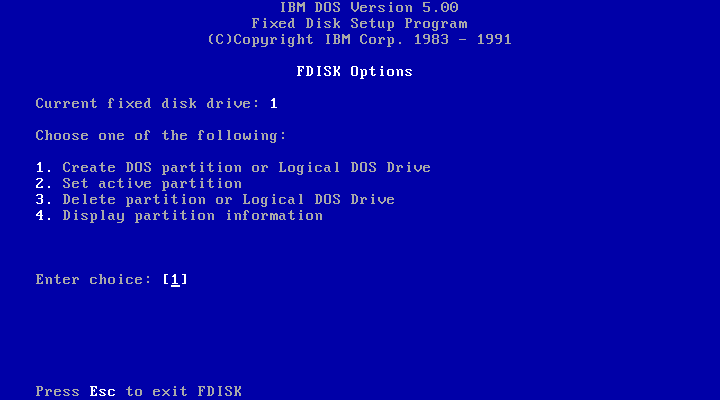720x400 pixels.
Task: Click the number 3 before Delete partition
Action: [40, 200]
